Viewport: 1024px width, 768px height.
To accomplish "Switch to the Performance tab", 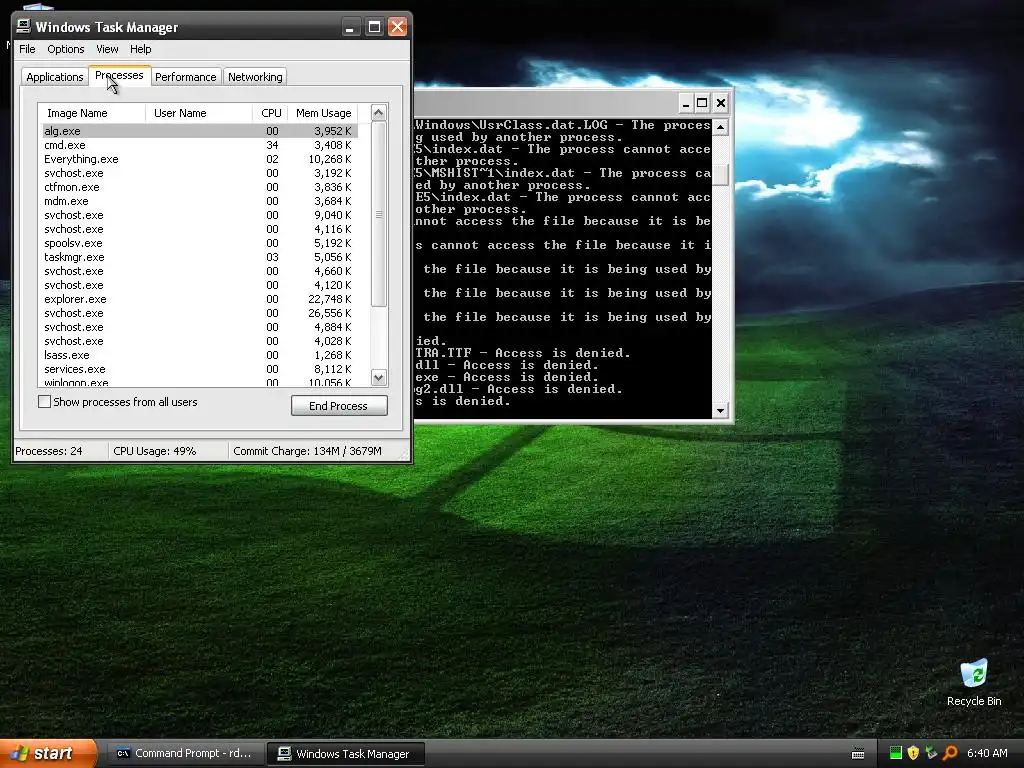I will [x=185, y=77].
